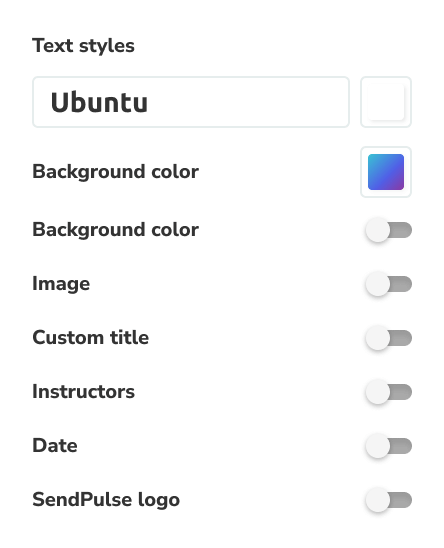Open the Ubuntu font family selector
Viewport: 444px width, 548px height.
point(191,102)
